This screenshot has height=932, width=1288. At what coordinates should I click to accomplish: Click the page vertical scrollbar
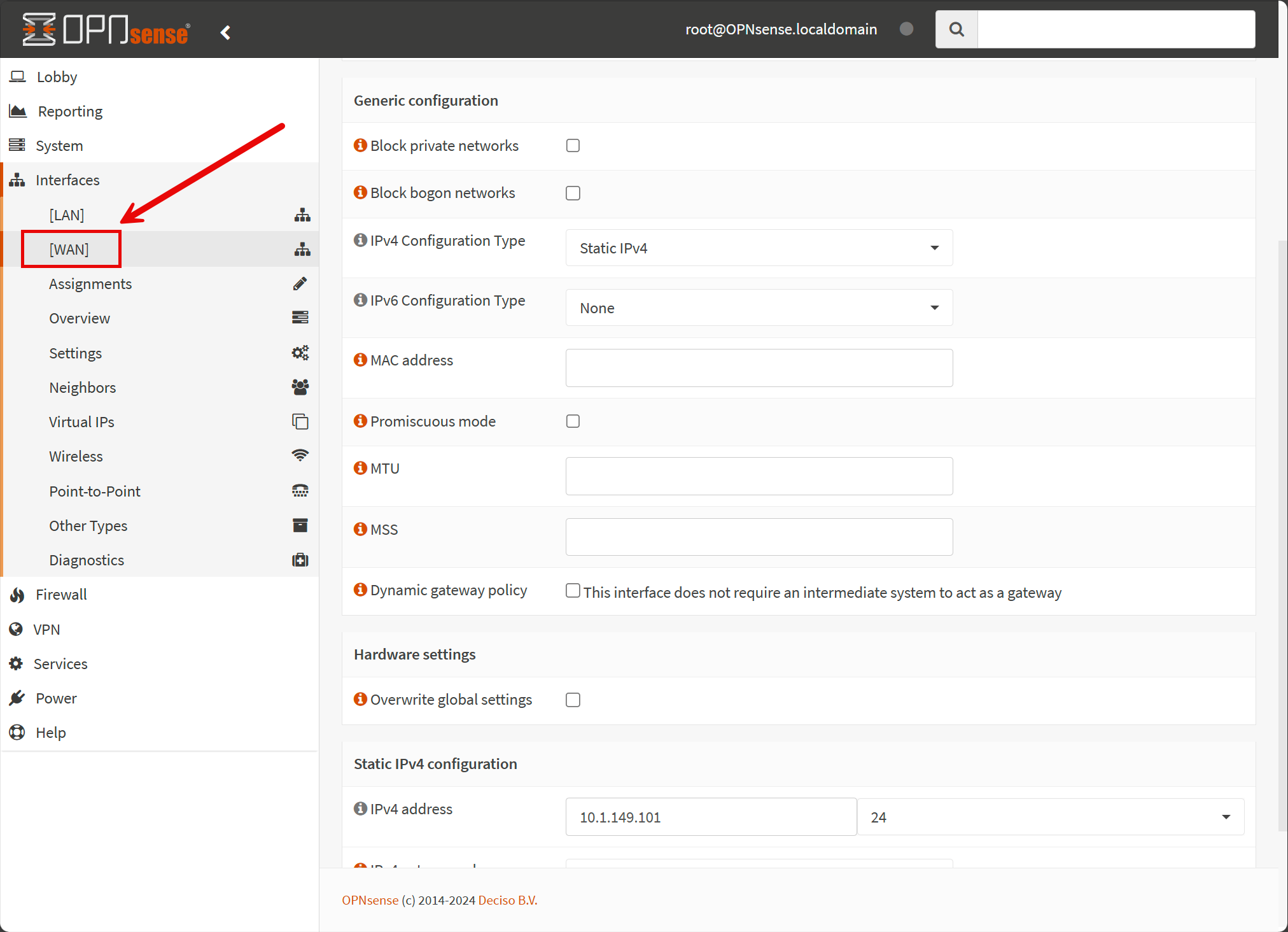coord(1282,535)
